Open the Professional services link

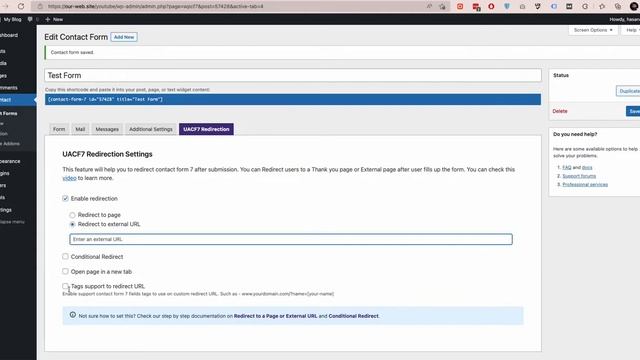tap(585, 184)
